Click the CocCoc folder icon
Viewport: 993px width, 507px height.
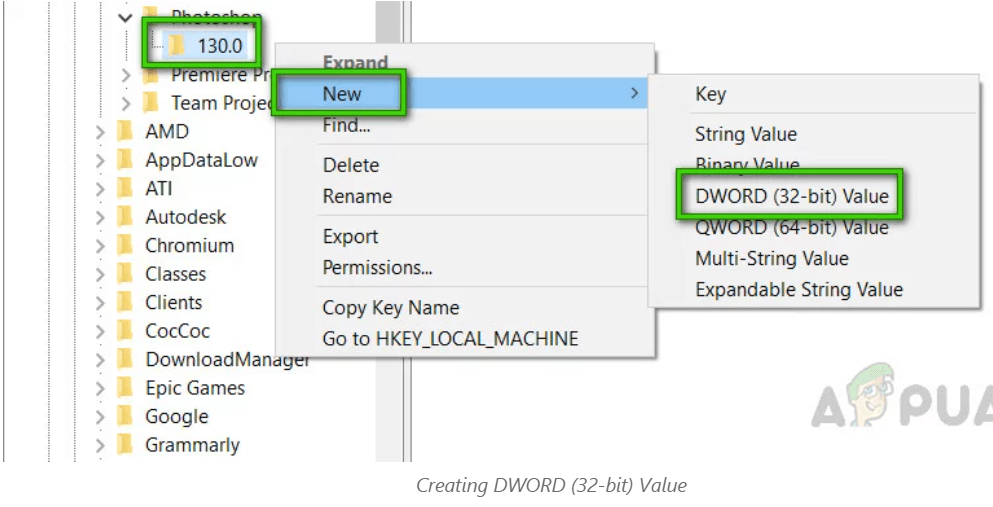[125, 330]
